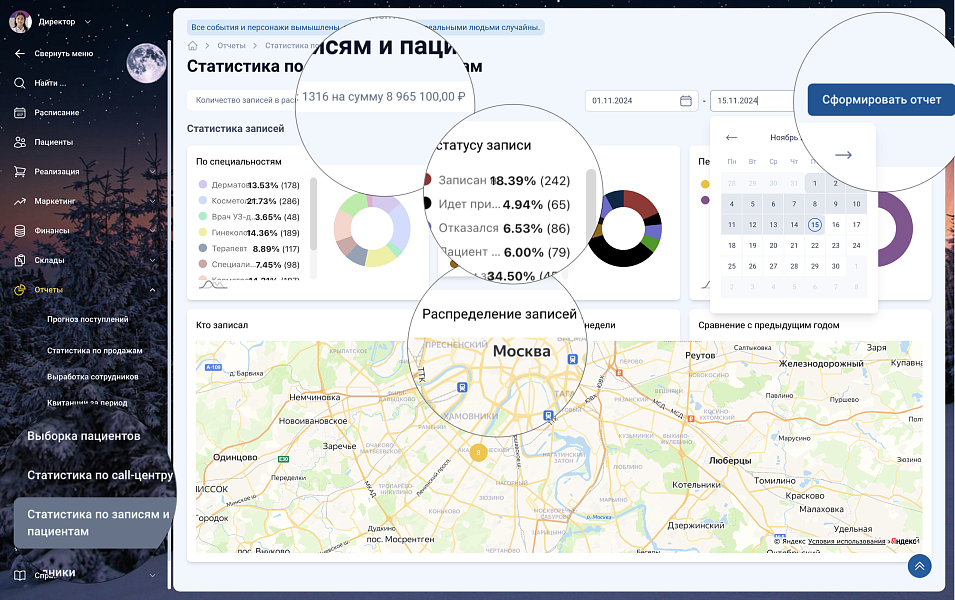
Task: Open the Директор user dropdown
Action: 86,21
